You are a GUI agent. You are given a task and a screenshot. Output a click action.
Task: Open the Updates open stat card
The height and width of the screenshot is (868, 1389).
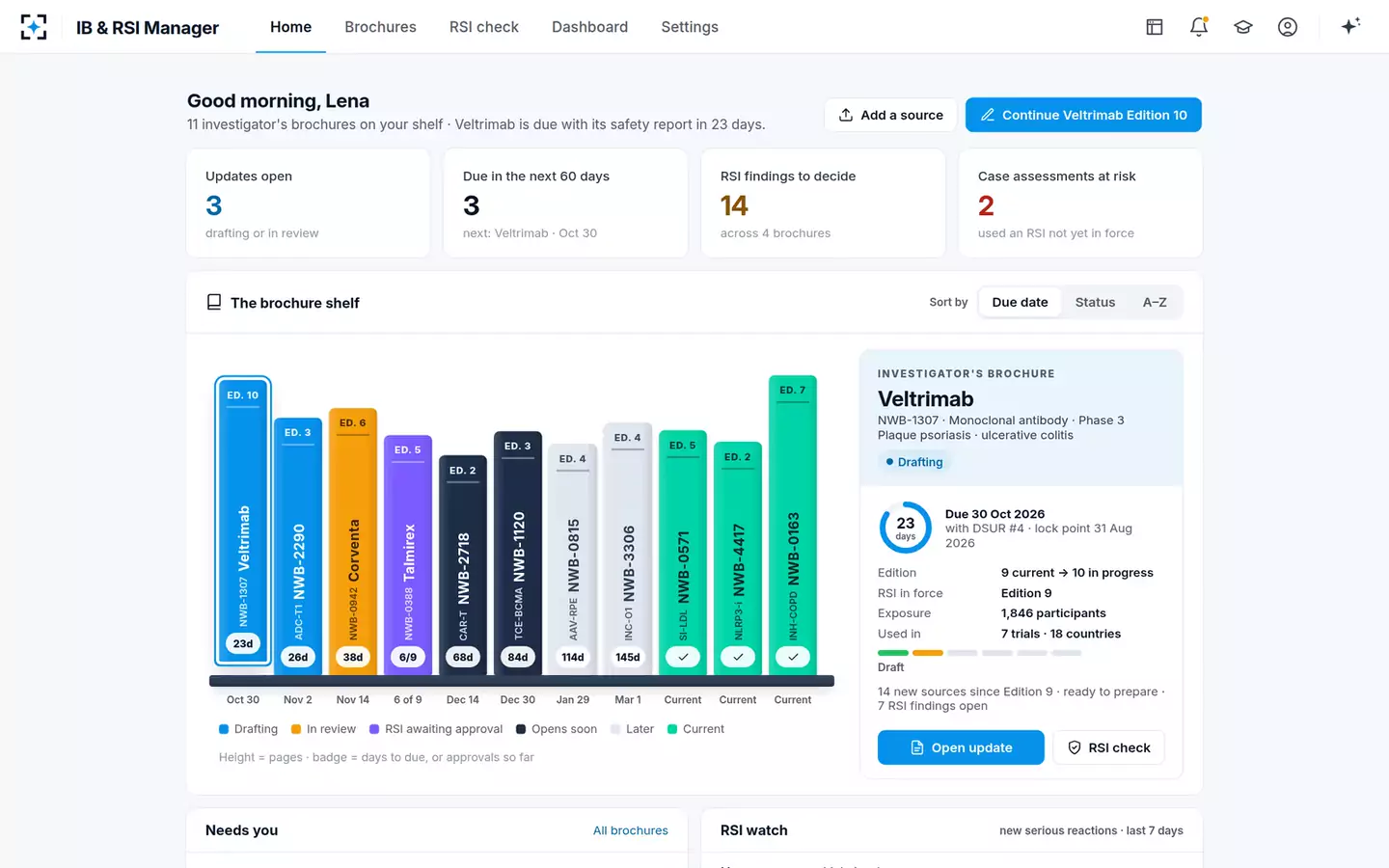click(308, 203)
